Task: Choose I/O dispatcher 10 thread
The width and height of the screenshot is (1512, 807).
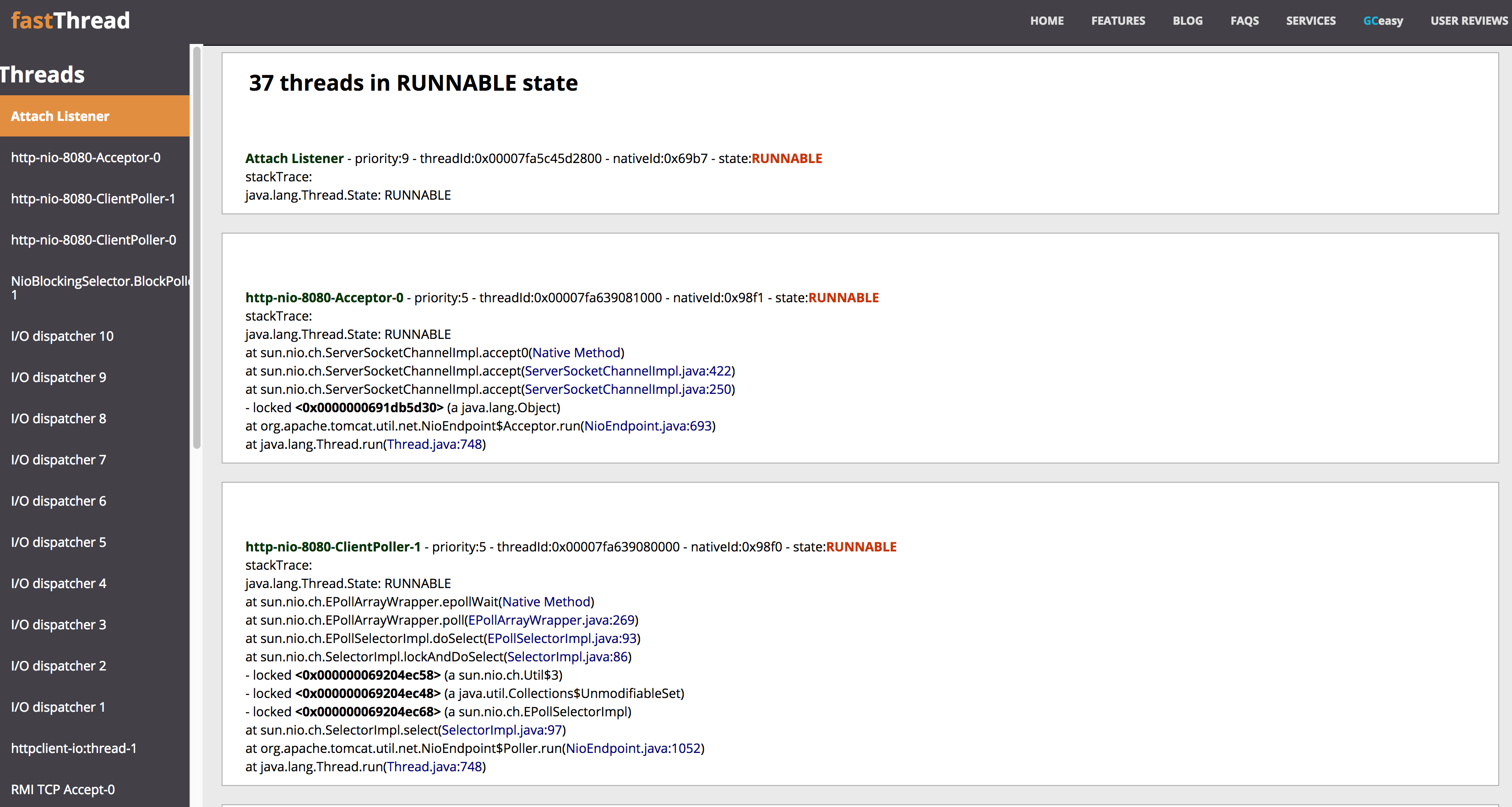Action: coord(62,336)
